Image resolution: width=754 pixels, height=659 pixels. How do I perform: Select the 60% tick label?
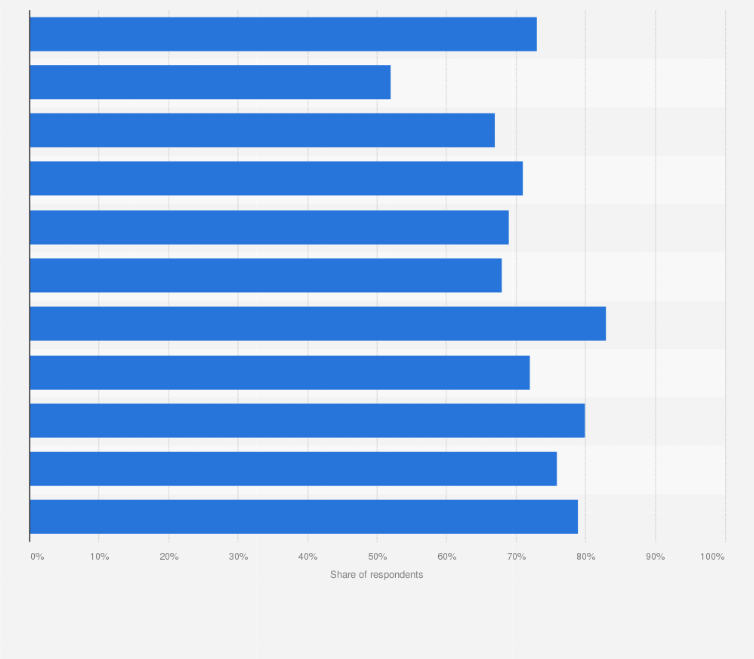coord(446,556)
